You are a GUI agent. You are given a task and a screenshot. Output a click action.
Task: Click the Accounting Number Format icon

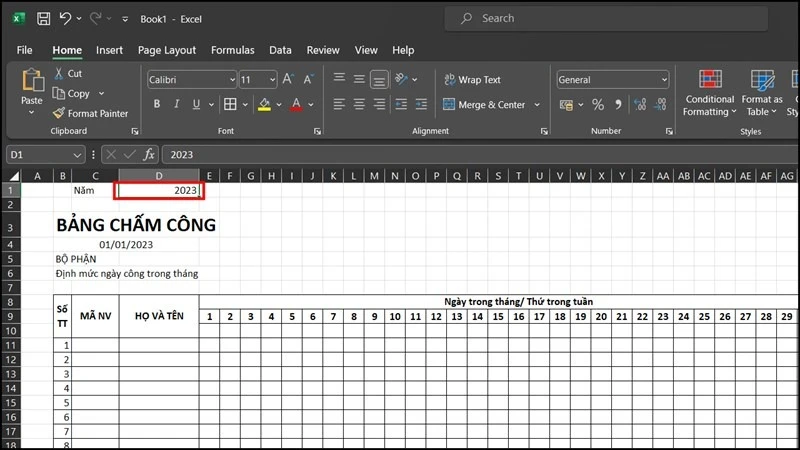pos(566,105)
